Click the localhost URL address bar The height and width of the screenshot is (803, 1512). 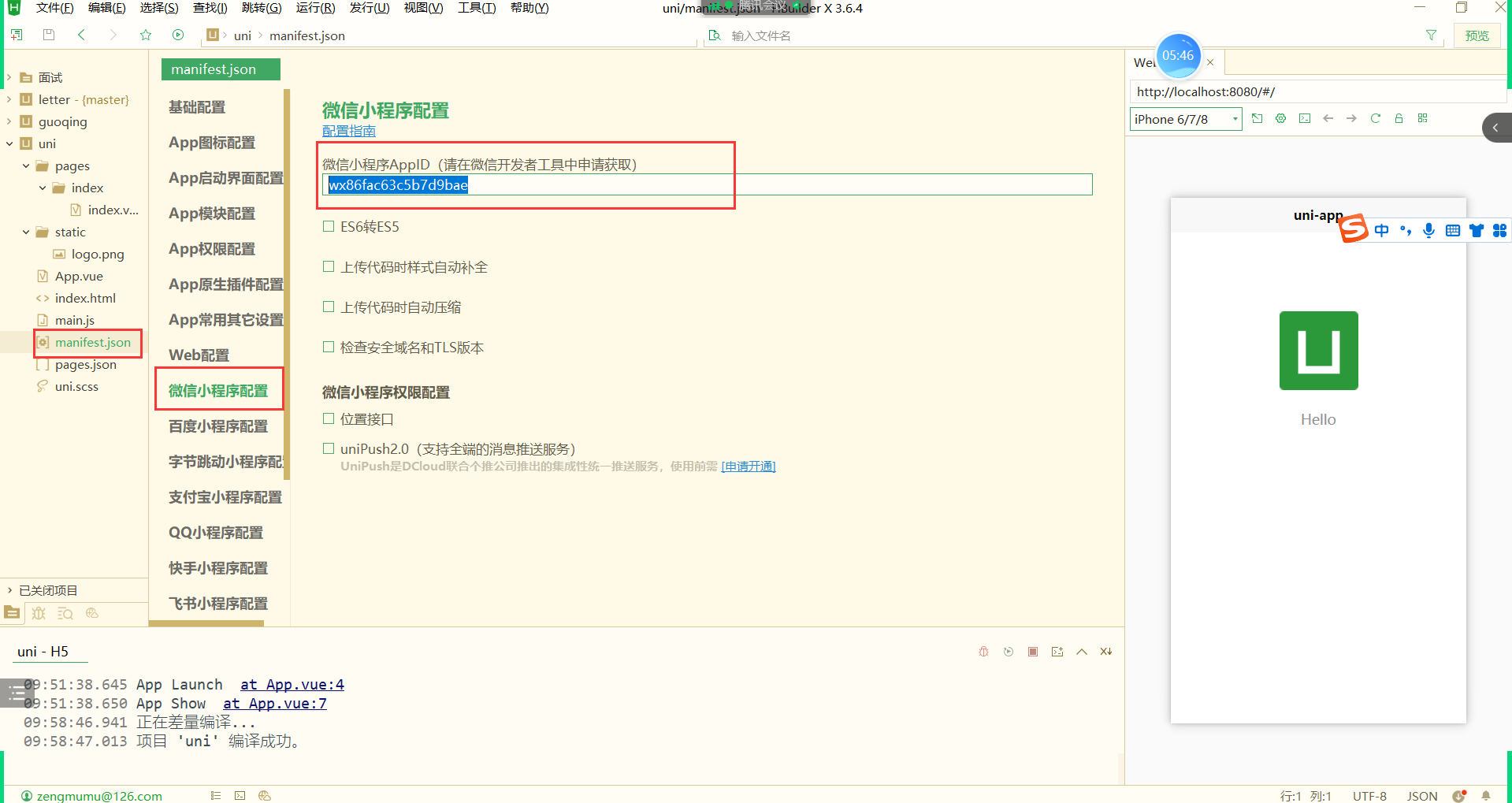[1318, 91]
